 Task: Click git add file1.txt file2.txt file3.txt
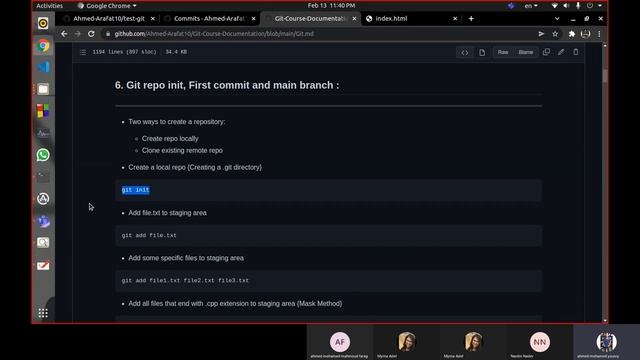point(185,281)
